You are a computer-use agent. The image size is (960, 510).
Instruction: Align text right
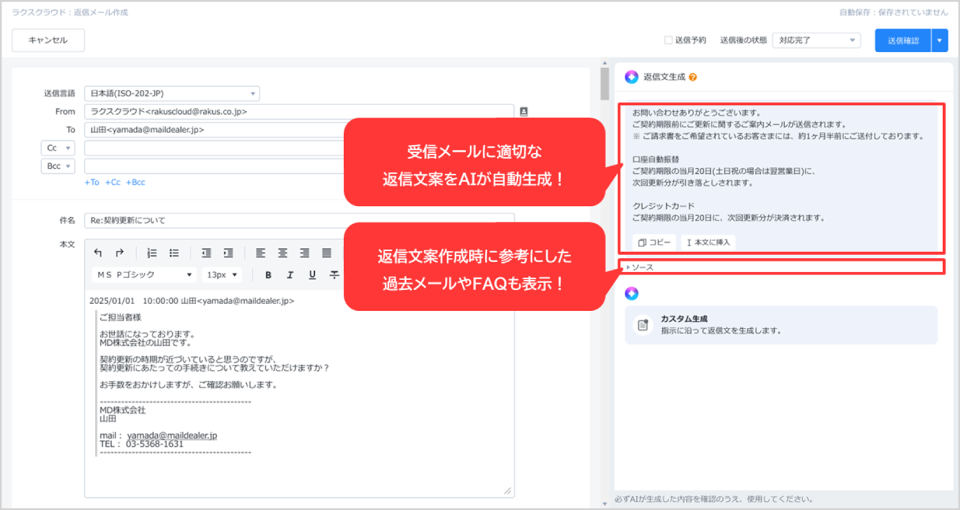pos(304,253)
